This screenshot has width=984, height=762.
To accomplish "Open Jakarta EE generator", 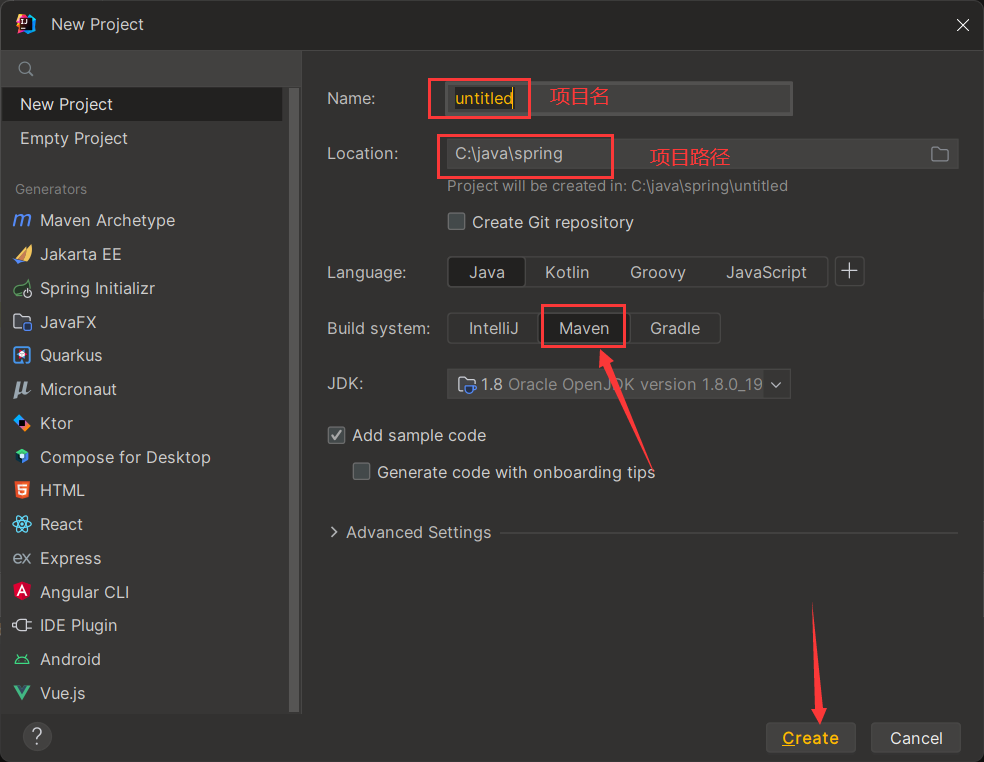I will pos(142,254).
